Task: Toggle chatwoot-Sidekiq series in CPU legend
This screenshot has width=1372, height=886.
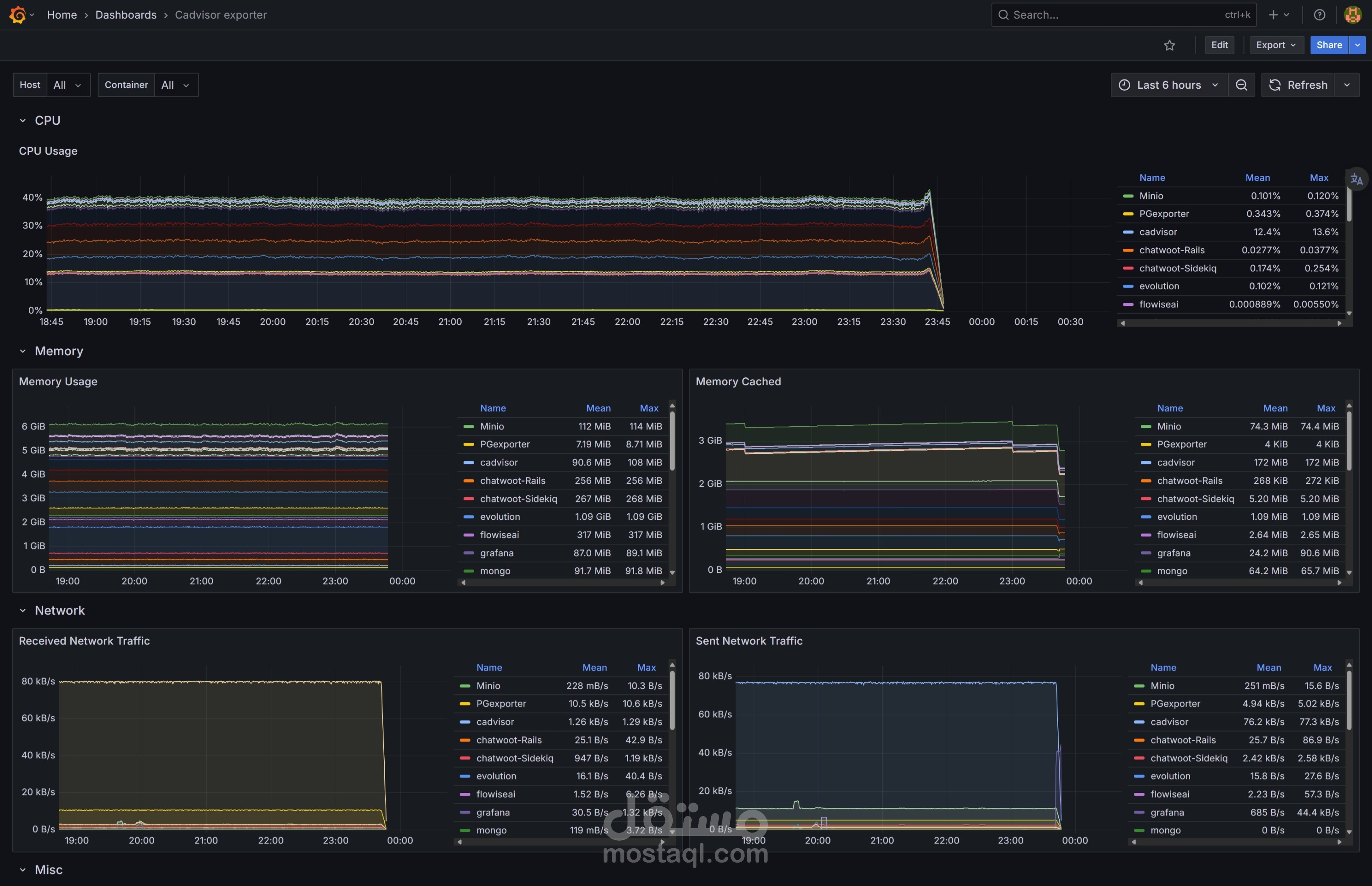Action: 1178,268
